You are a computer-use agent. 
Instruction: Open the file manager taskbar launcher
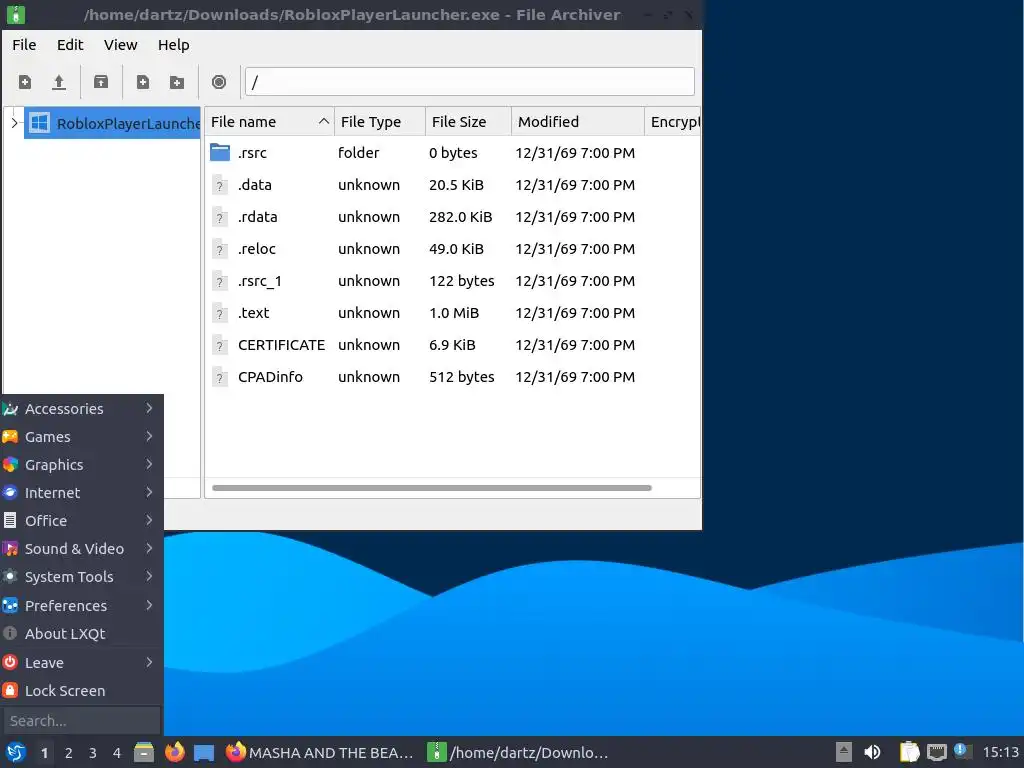tap(144, 752)
